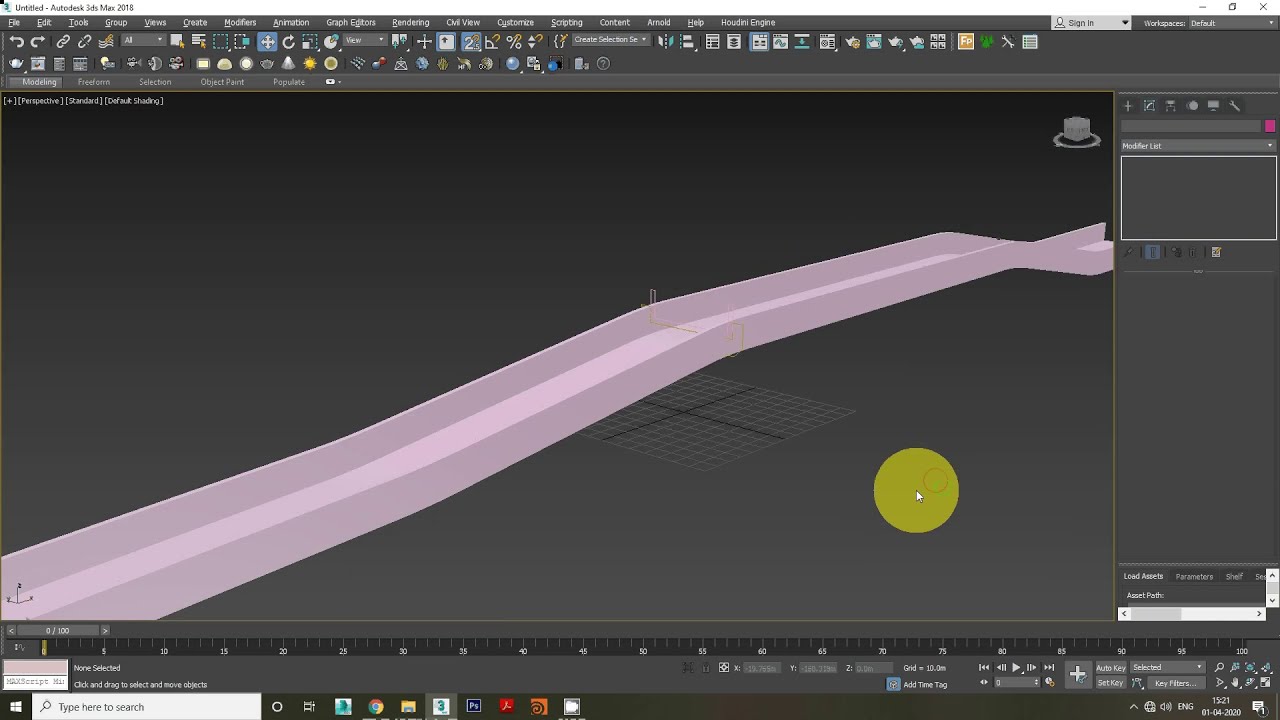Select the Parameters tab in asset panel
The width and height of the screenshot is (1280, 720).
pyautogui.click(x=1194, y=576)
